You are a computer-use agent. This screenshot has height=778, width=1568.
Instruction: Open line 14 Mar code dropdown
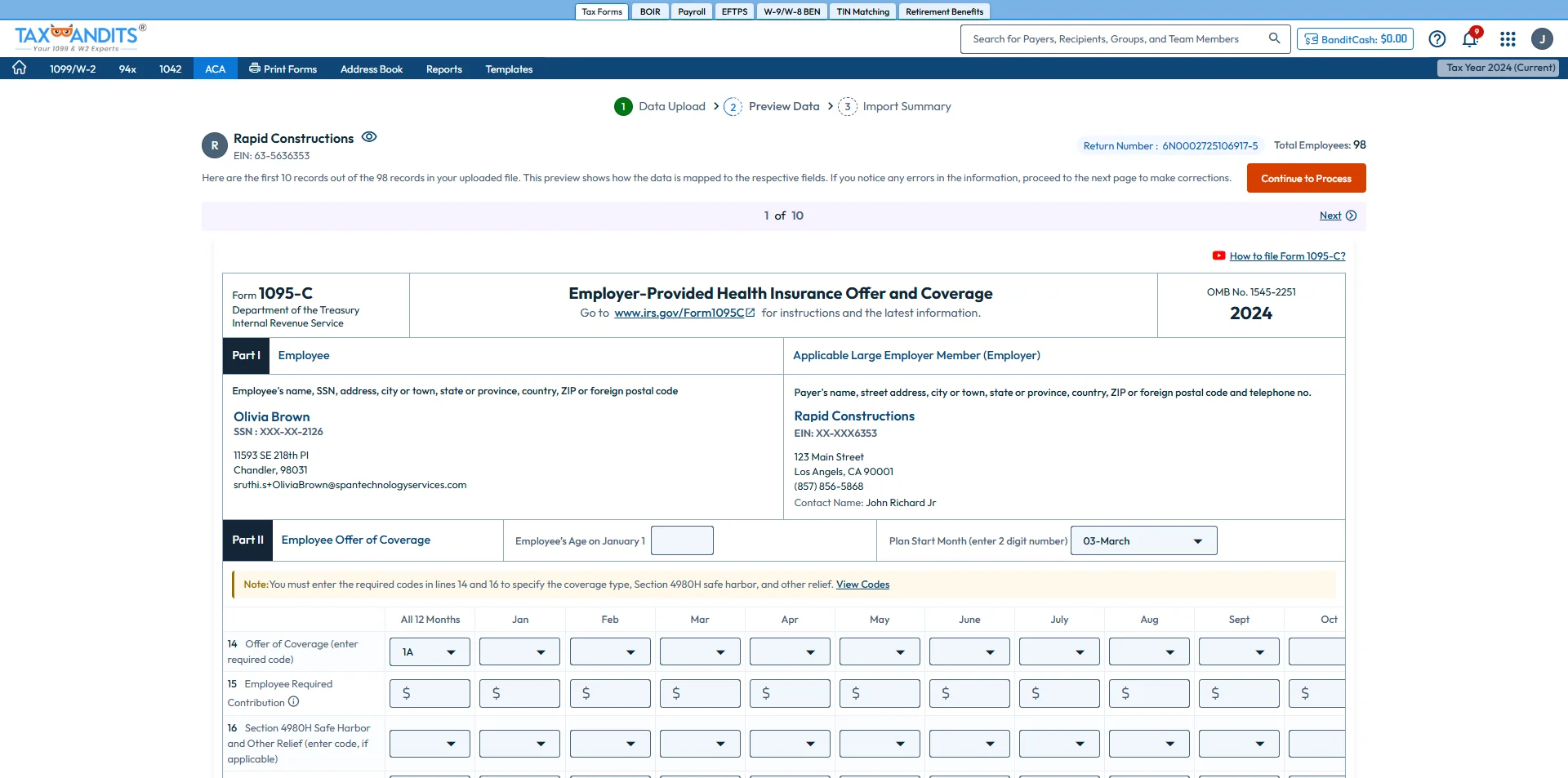[x=700, y=651]
